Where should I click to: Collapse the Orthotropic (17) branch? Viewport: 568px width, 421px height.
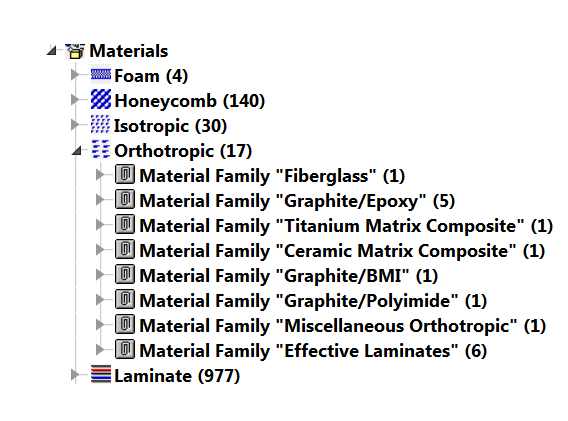(x=76, y=150)
